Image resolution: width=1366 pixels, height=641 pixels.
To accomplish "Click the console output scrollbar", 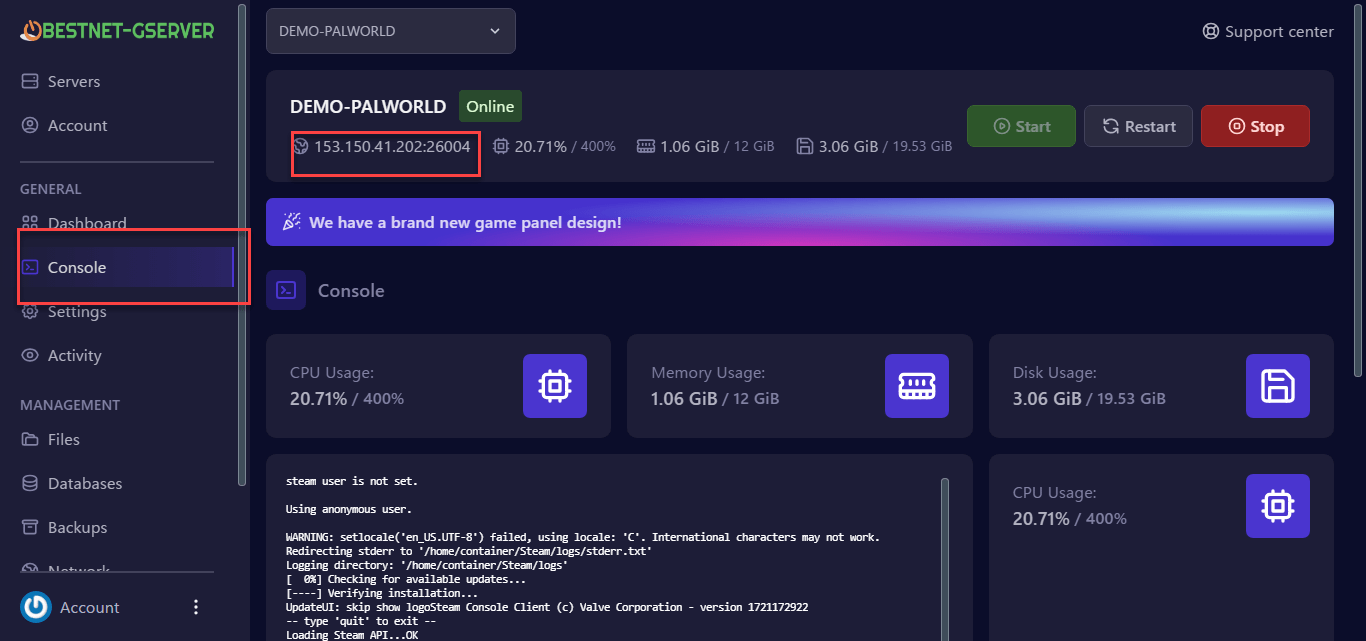I will pyautogui.click(x=945, y=559).
